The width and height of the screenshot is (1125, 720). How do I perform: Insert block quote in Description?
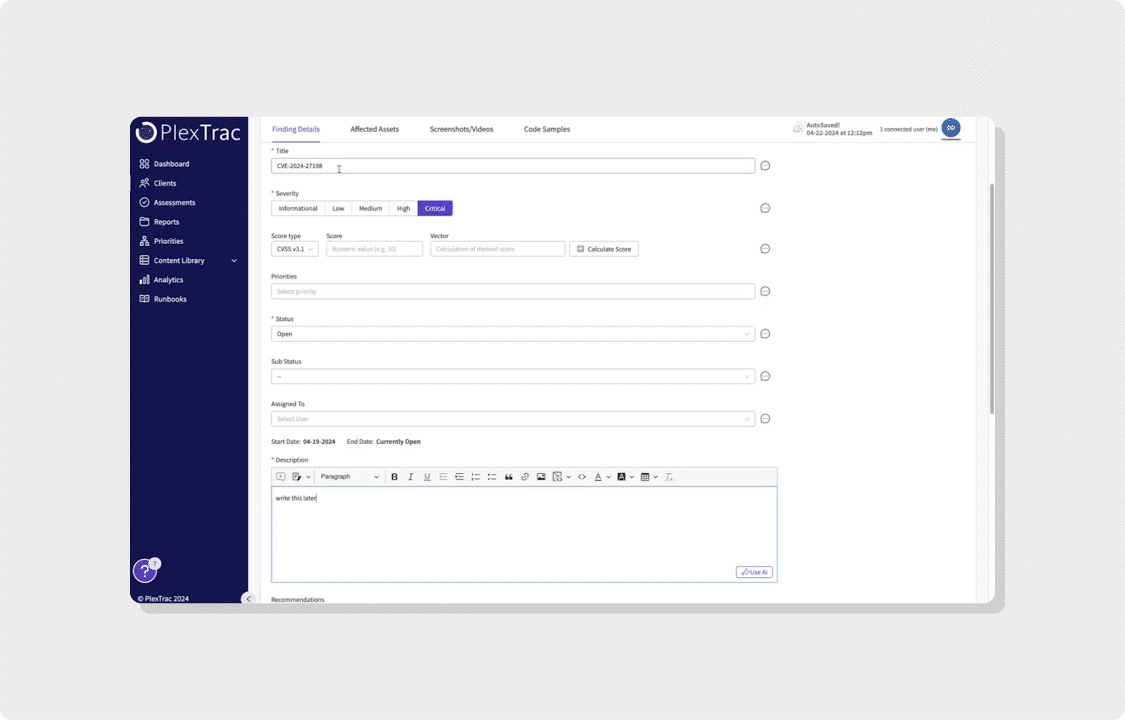point(509,477)
